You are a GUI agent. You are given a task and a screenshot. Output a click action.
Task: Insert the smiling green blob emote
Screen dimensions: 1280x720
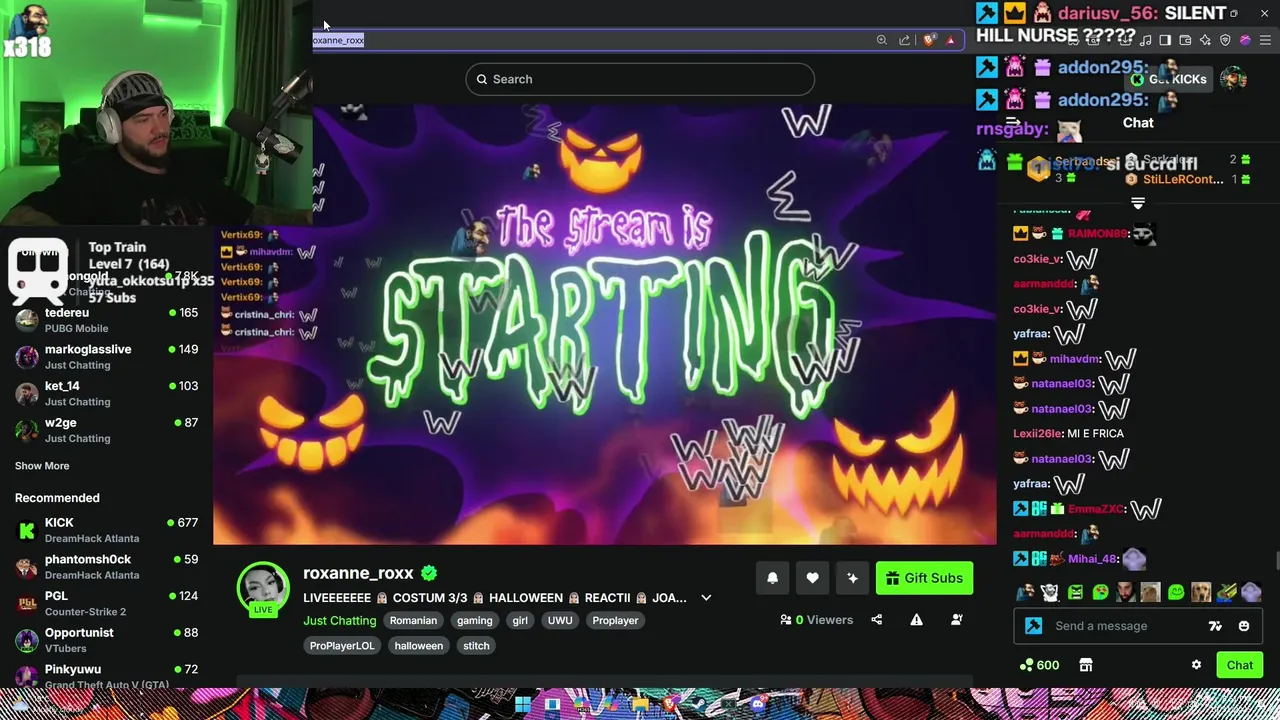click(1176, 592)
